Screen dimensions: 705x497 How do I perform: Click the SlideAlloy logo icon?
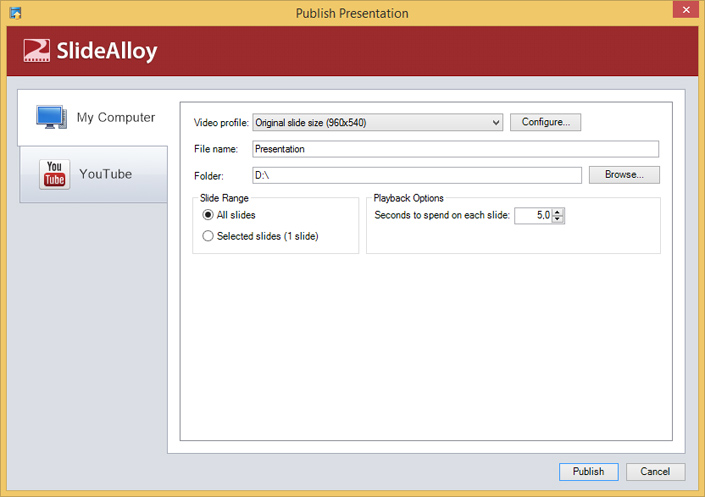pos(36,50)
